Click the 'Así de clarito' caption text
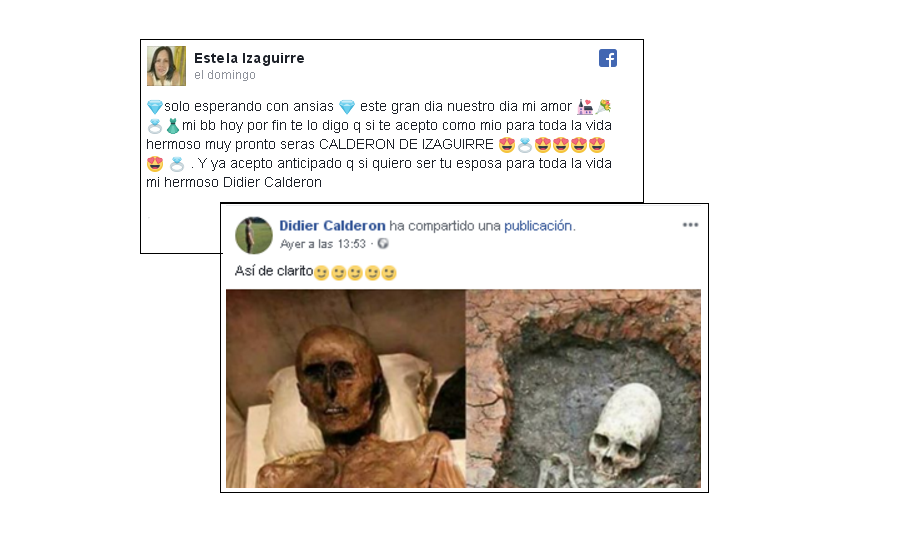The image size is (900, 543). [274, 271]
